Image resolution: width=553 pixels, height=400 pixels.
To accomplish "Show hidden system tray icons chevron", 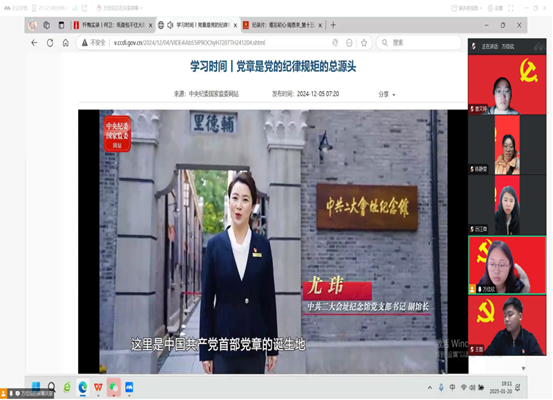I will tap(430, 387).
